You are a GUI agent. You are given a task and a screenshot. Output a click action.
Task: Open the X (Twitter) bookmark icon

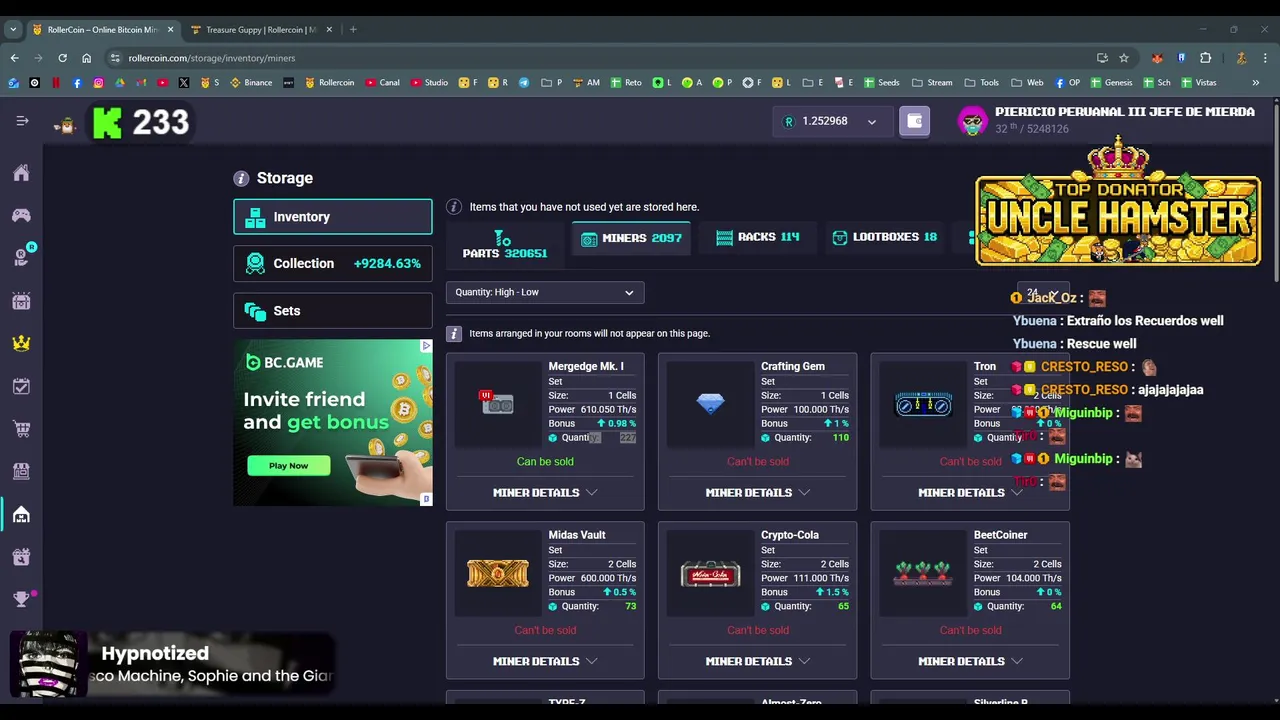pyautogui.click(x=184, y=83)
